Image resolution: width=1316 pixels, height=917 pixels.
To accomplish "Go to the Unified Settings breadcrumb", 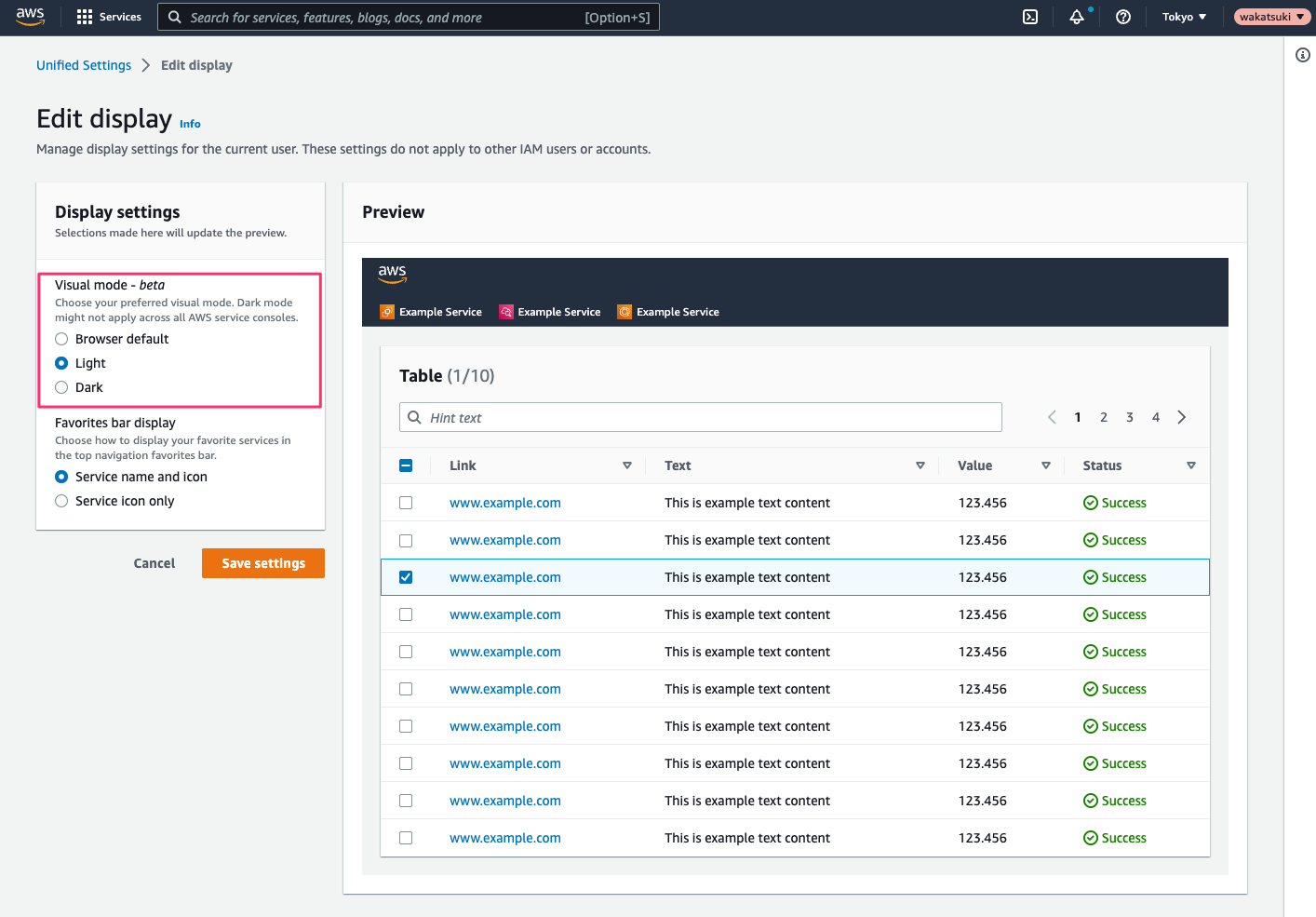I will click(x=84, y=65).
